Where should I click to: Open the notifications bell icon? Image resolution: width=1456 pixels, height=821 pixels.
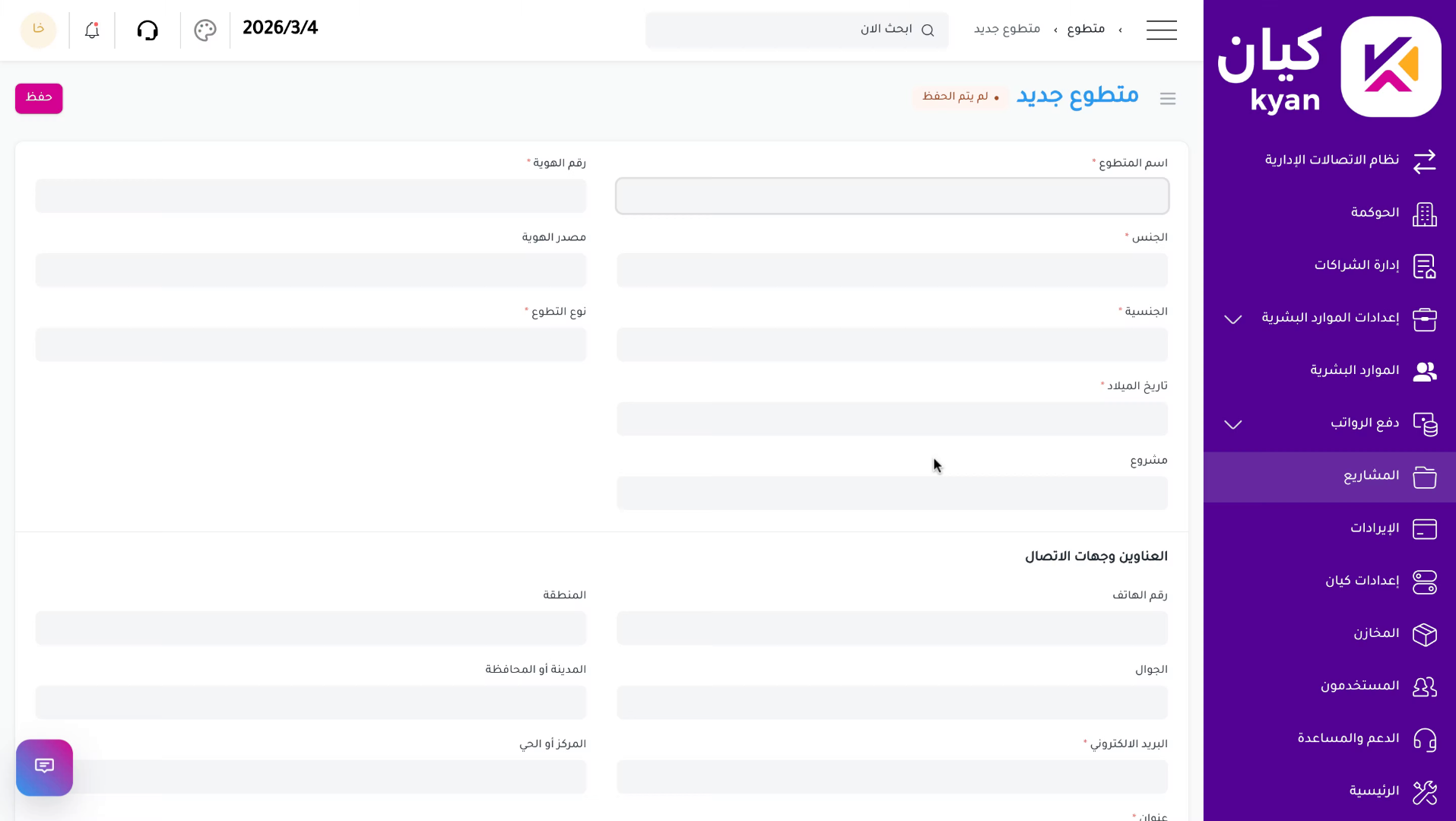coord(91,30)
